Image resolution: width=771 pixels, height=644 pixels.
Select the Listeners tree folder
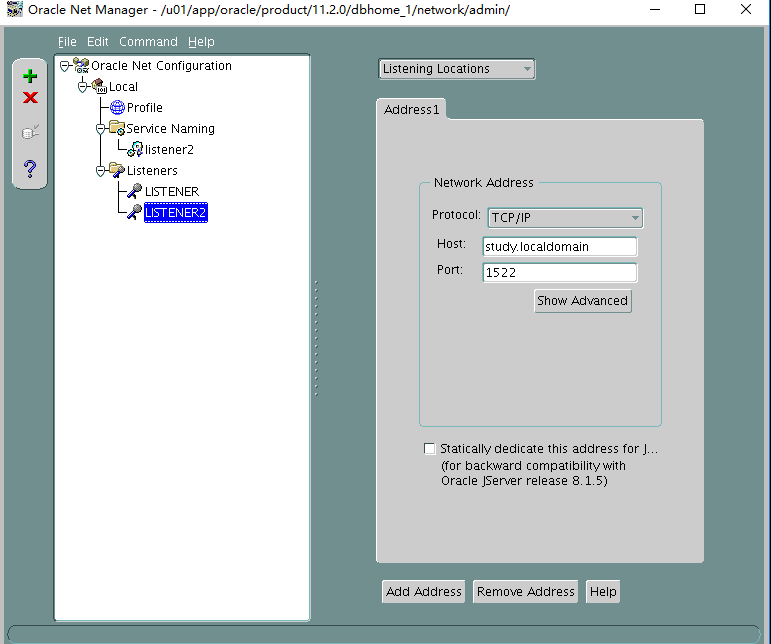pos(152,170)
